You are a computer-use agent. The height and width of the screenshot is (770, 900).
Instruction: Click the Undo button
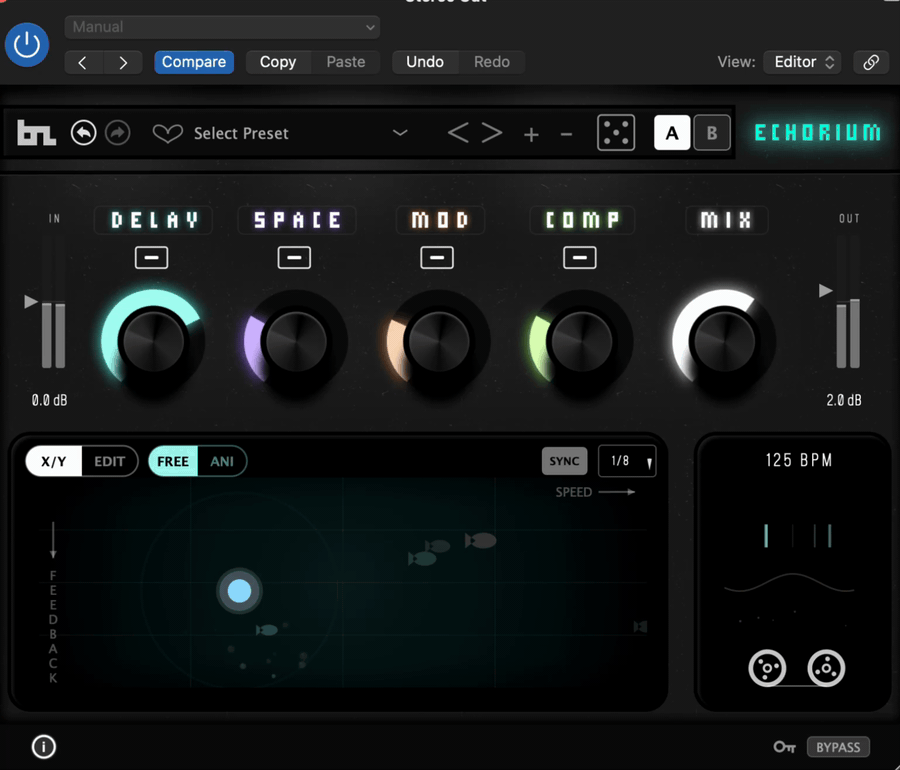(425, 62)
